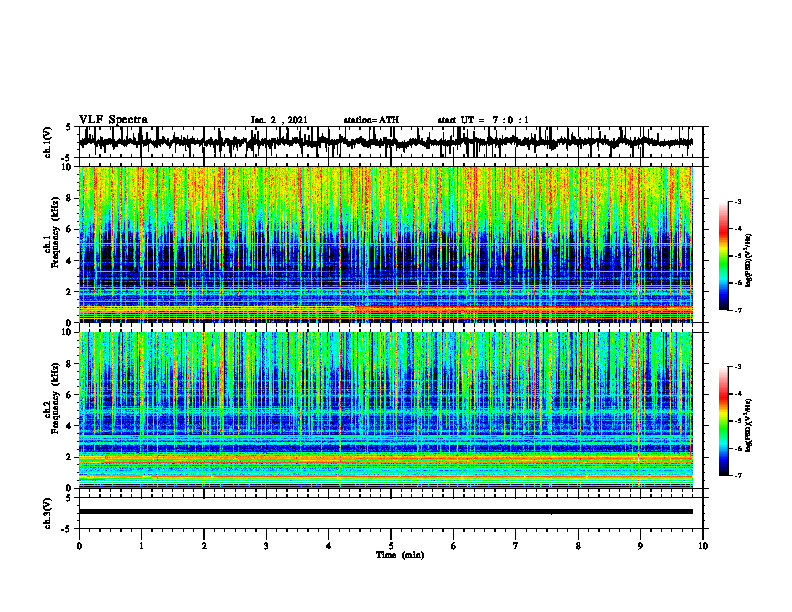Click time axis tick label "10"
The image size is (792, 612).
click(703, 546)
